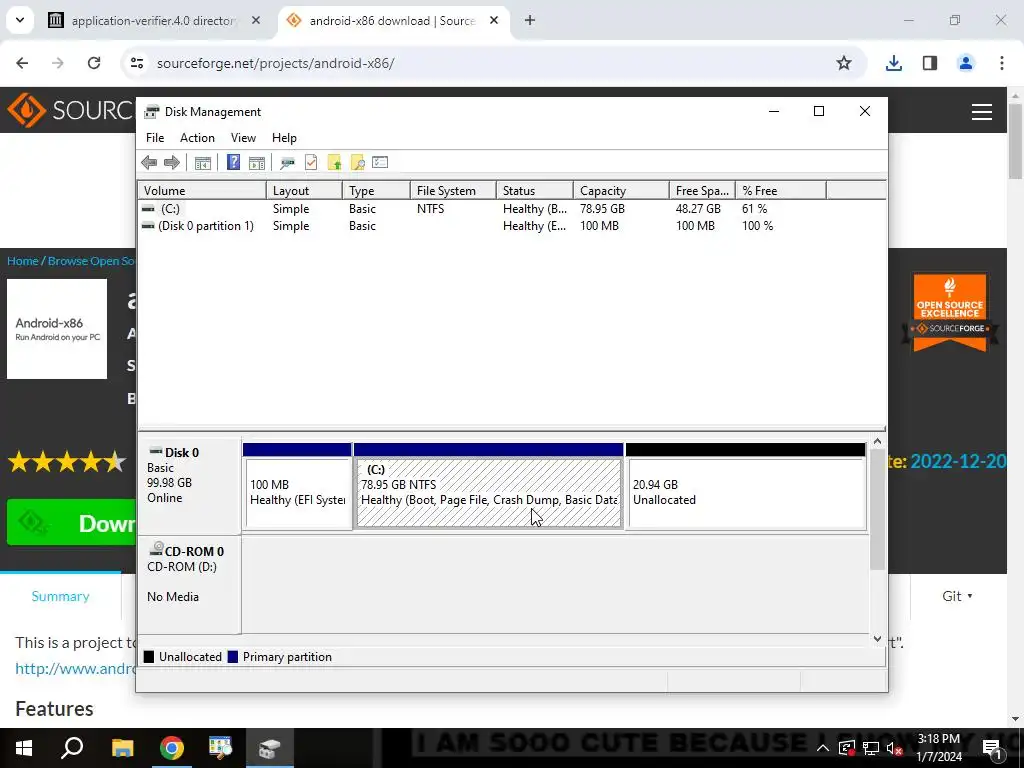Screen dimensions: 1024x768
Task: Click the blue Primary partition legend swatch
Action: point(232,657)
